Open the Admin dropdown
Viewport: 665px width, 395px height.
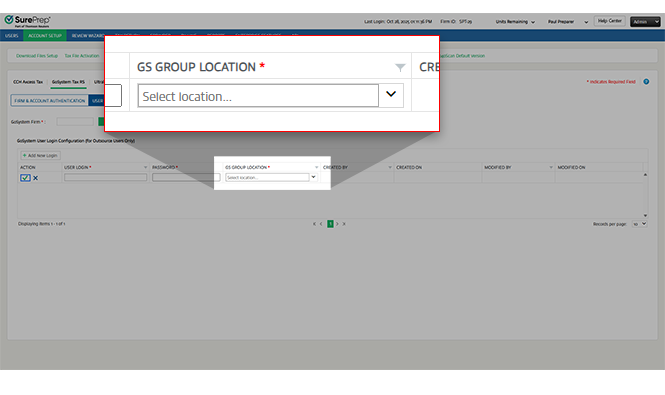(645, 22)
